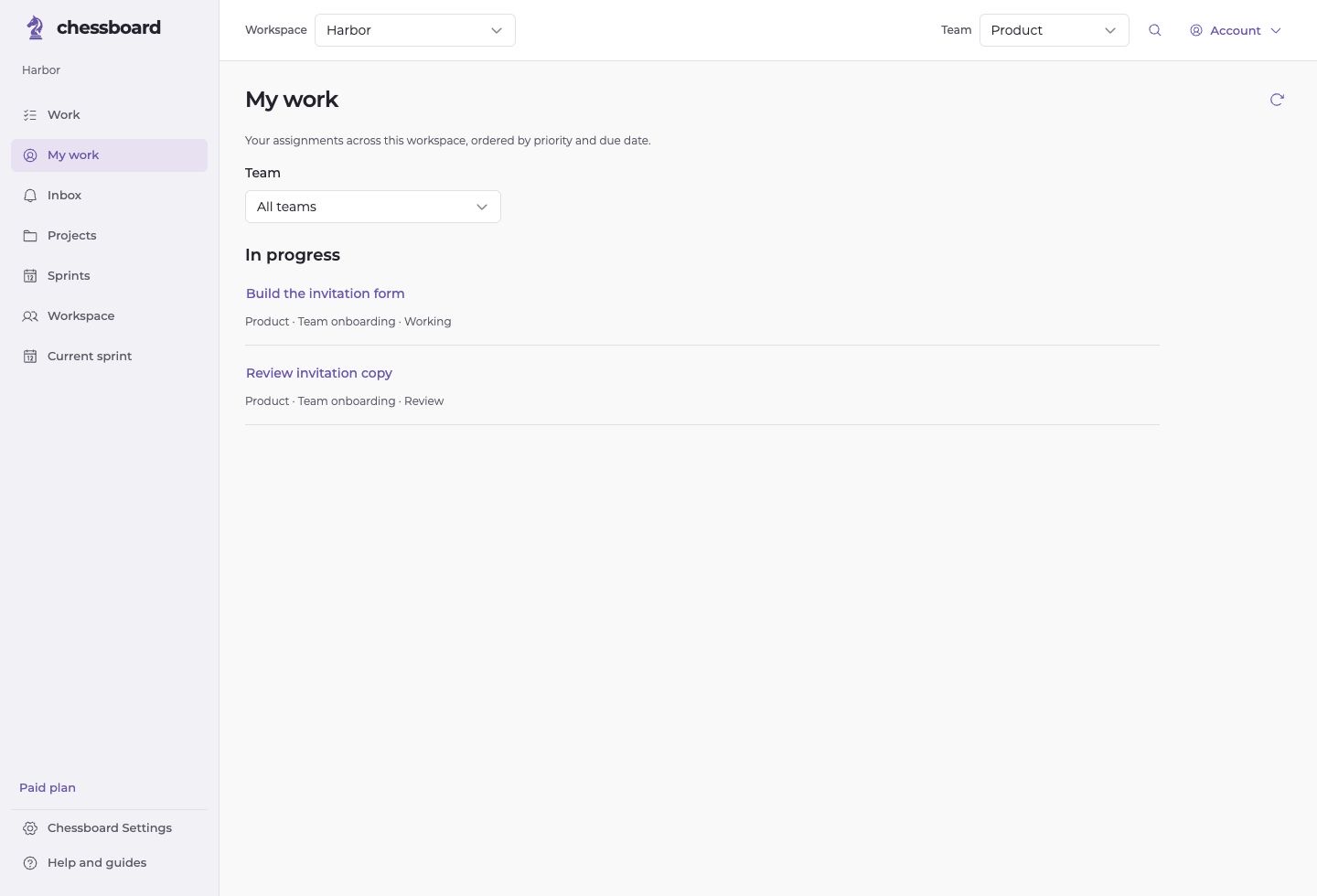This screenshot has height=896, width=1317.
Task: Refresh My work with the reload icon
Action: coord(1278,100)
